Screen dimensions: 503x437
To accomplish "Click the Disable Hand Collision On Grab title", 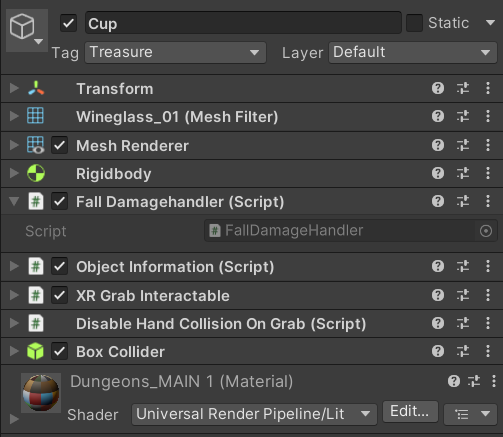I will [221, 324].
